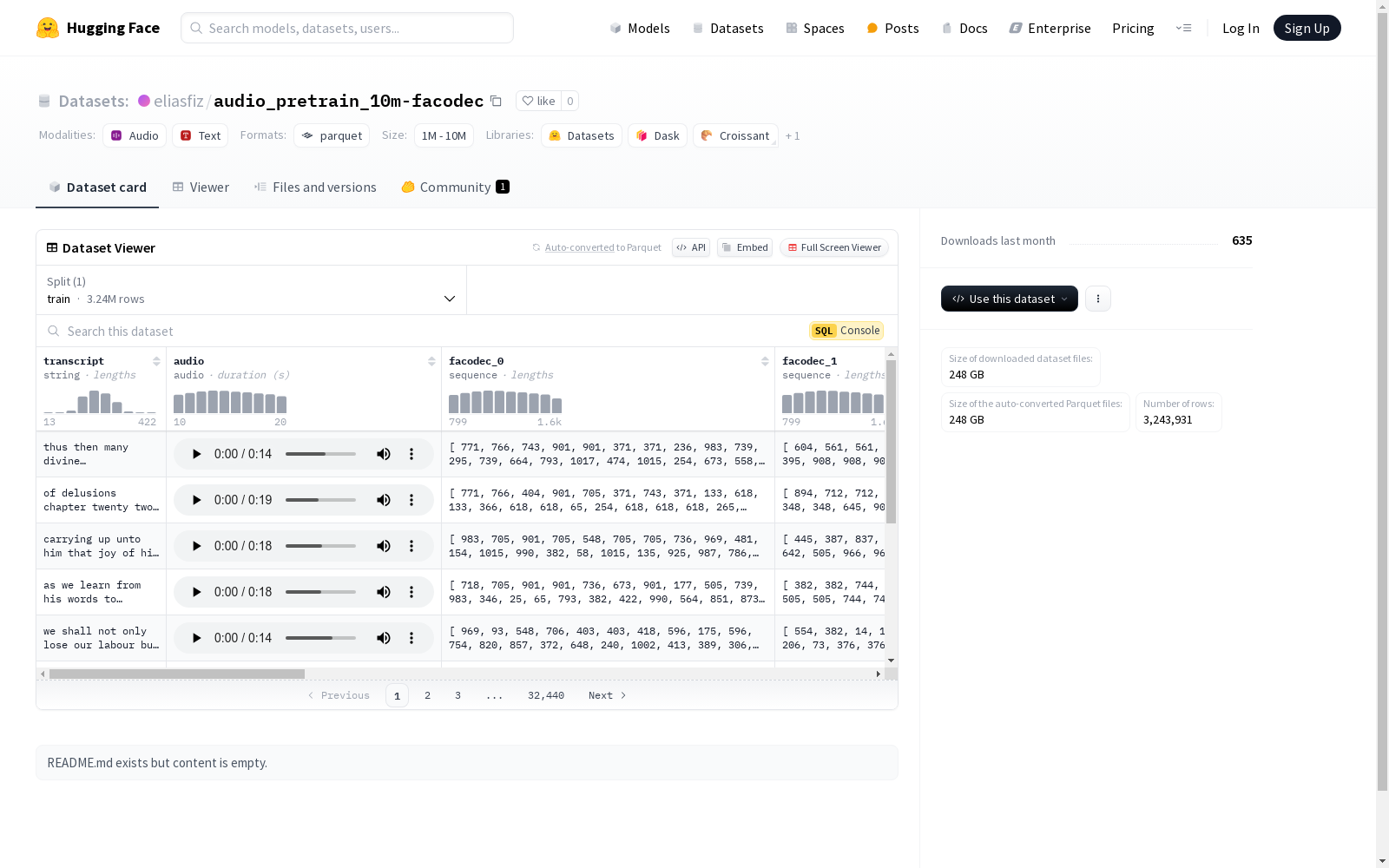The width and height of the screenshot is (1389, 868).
Task: Go to page 2 of the dataset
Action: [427, 695]
